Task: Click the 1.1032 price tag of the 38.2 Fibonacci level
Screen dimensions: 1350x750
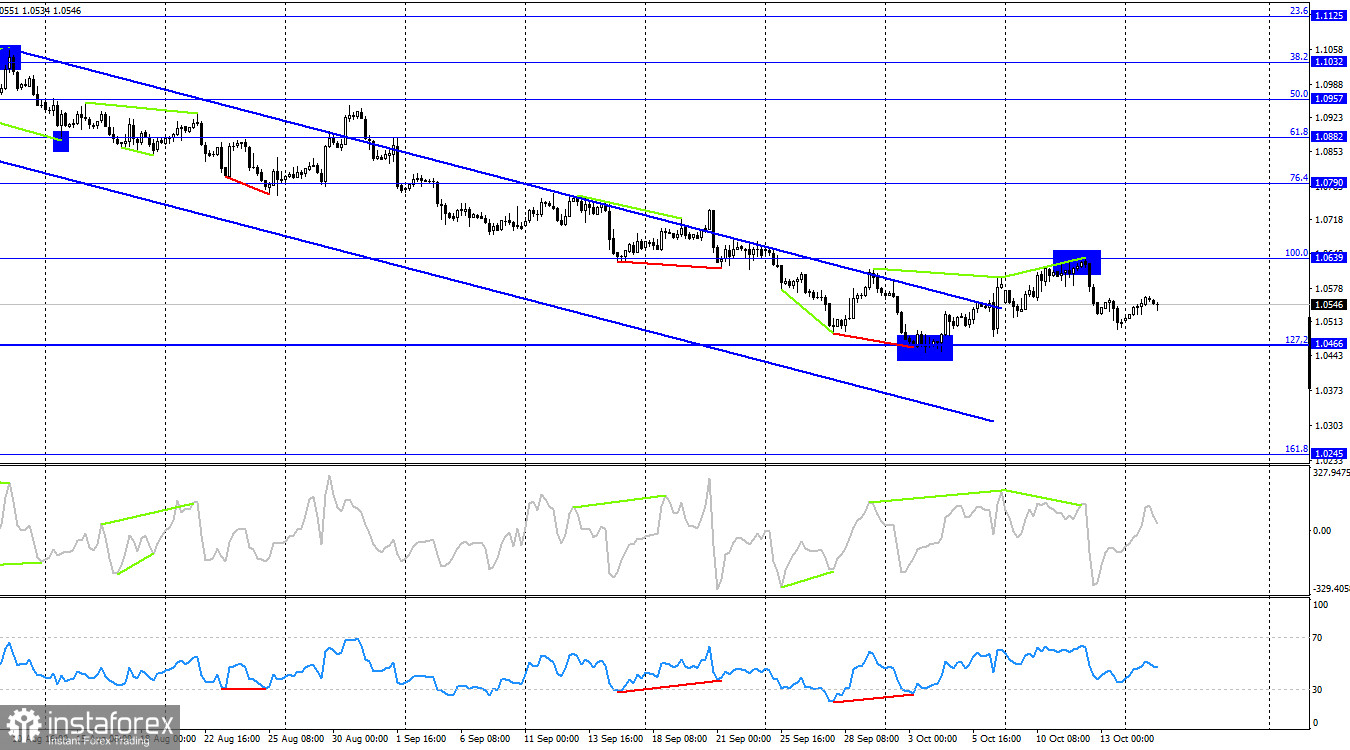Action: pyautogui.click(x=1329, y=62)
